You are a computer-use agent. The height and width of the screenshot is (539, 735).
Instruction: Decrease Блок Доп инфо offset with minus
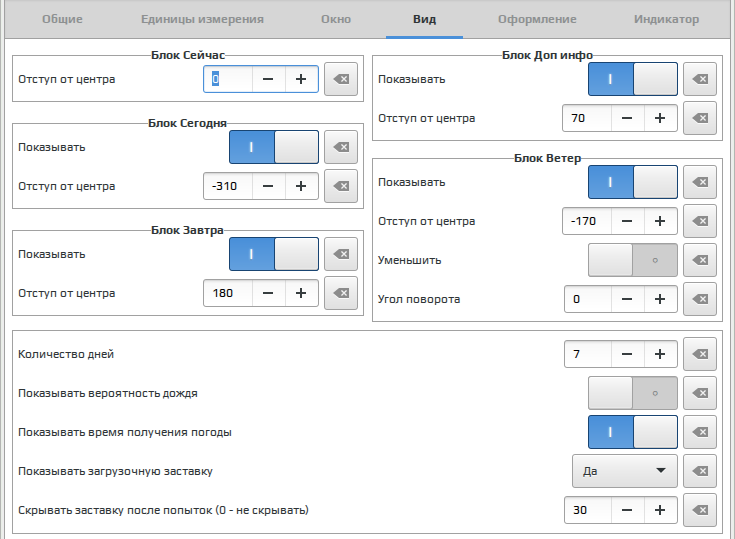pos(627,118)
